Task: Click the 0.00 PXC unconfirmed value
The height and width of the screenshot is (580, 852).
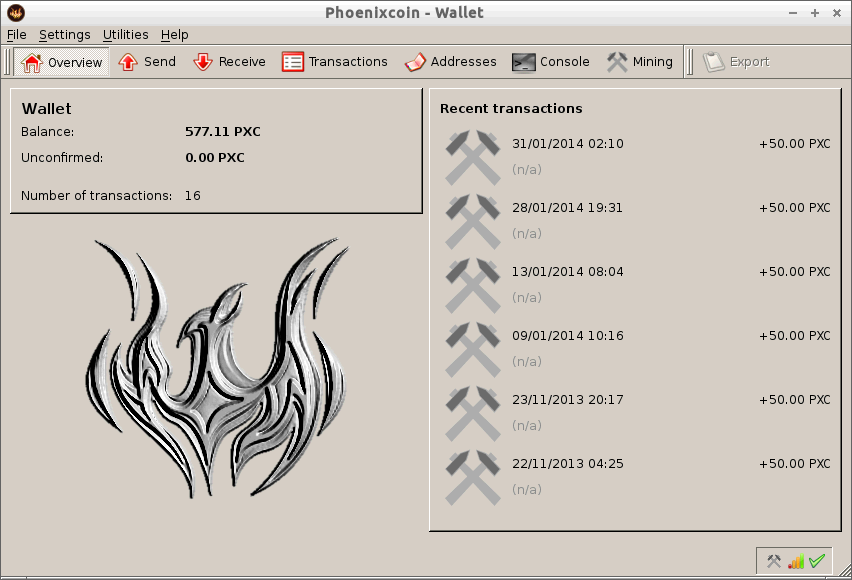Action: pos(215,158)
